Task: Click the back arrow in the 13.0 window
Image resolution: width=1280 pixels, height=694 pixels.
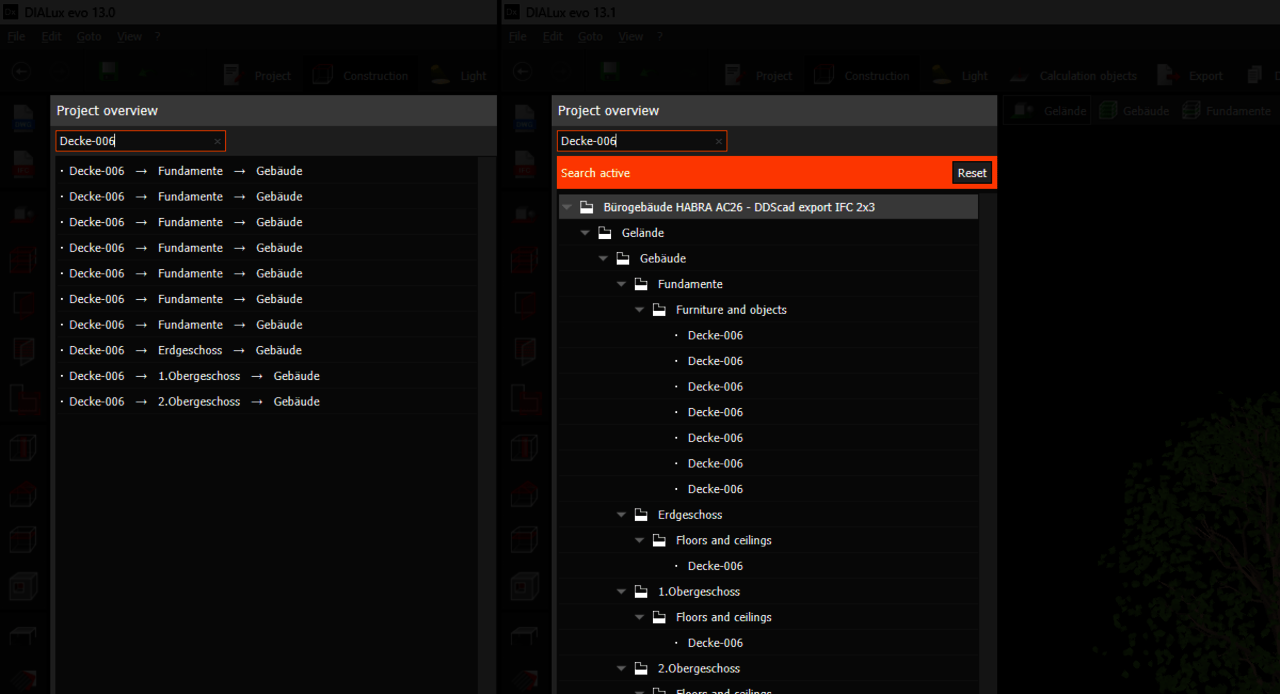Action: point(21,72)
